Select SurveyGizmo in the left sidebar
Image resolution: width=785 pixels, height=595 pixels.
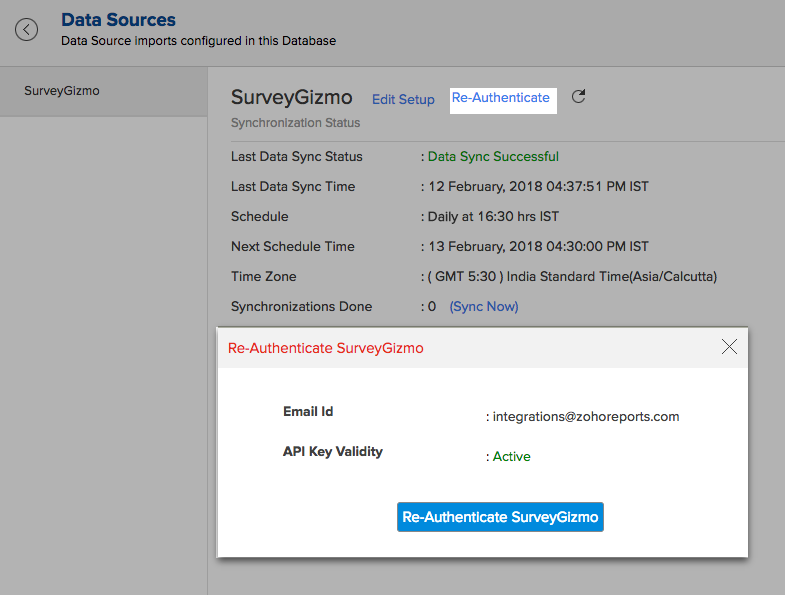coord(104,91)
